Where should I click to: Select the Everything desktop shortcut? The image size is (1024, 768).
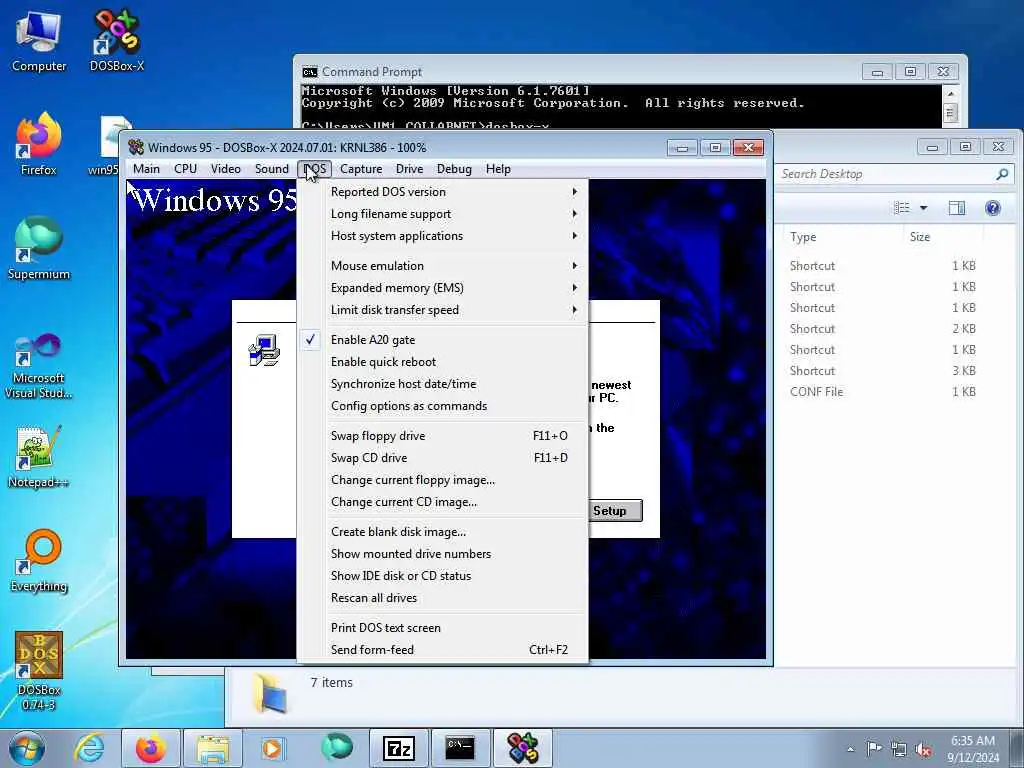click(x=39, y=560)
